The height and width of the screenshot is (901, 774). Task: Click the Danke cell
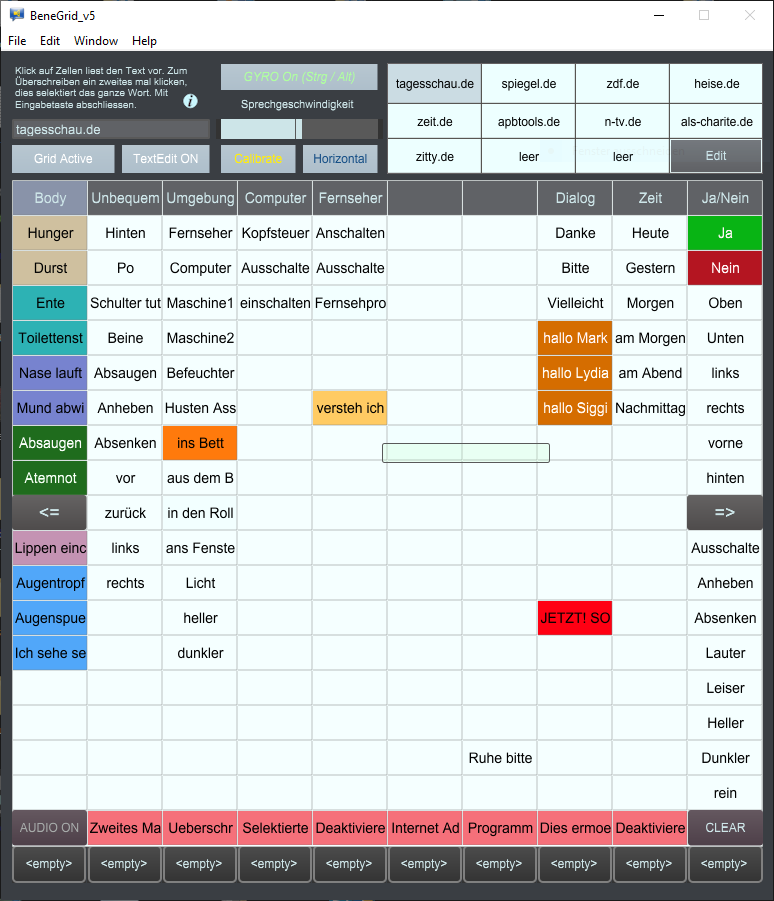(x=575, y=233)
